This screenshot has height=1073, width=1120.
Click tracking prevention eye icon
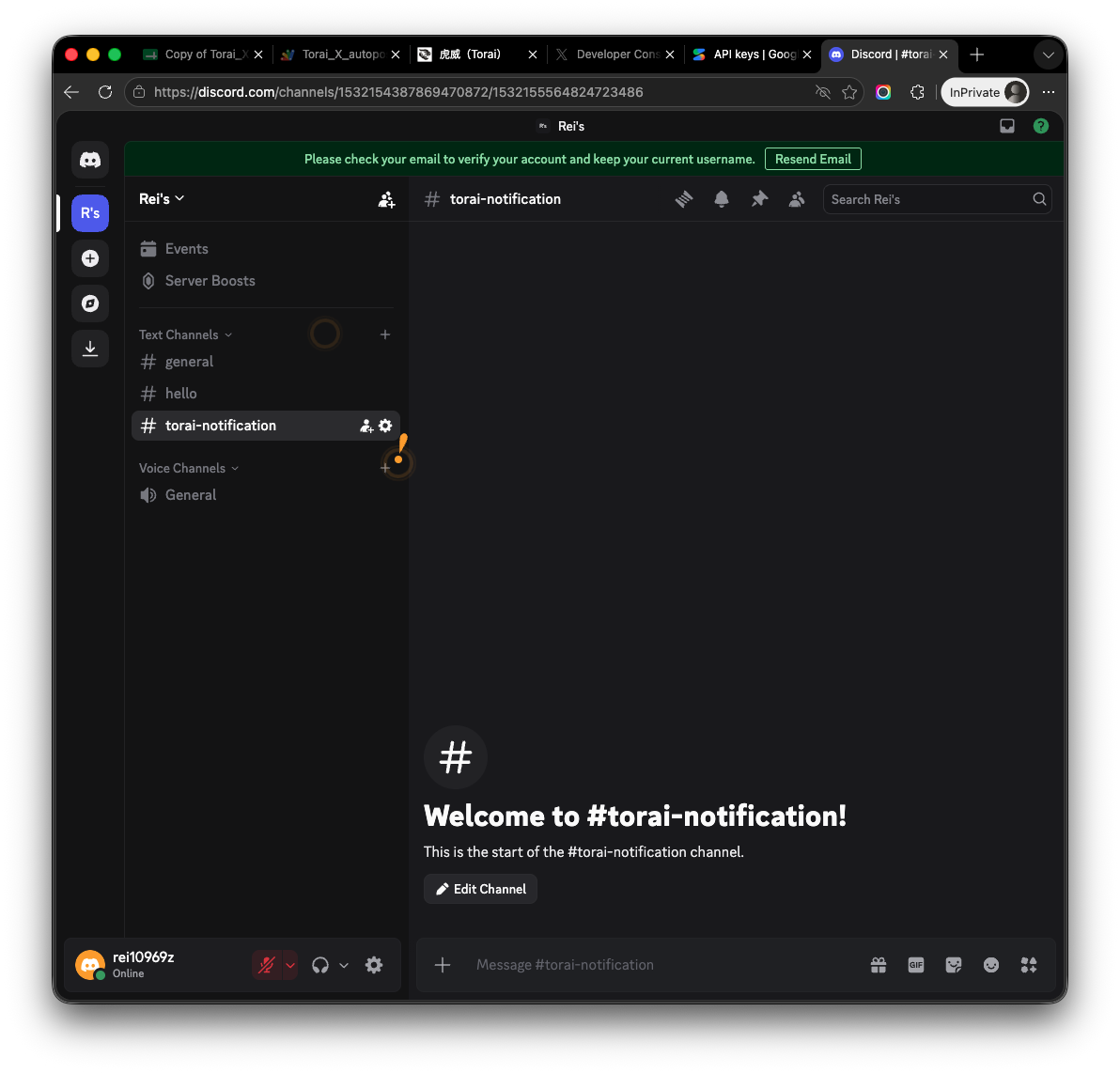[823, 92]
